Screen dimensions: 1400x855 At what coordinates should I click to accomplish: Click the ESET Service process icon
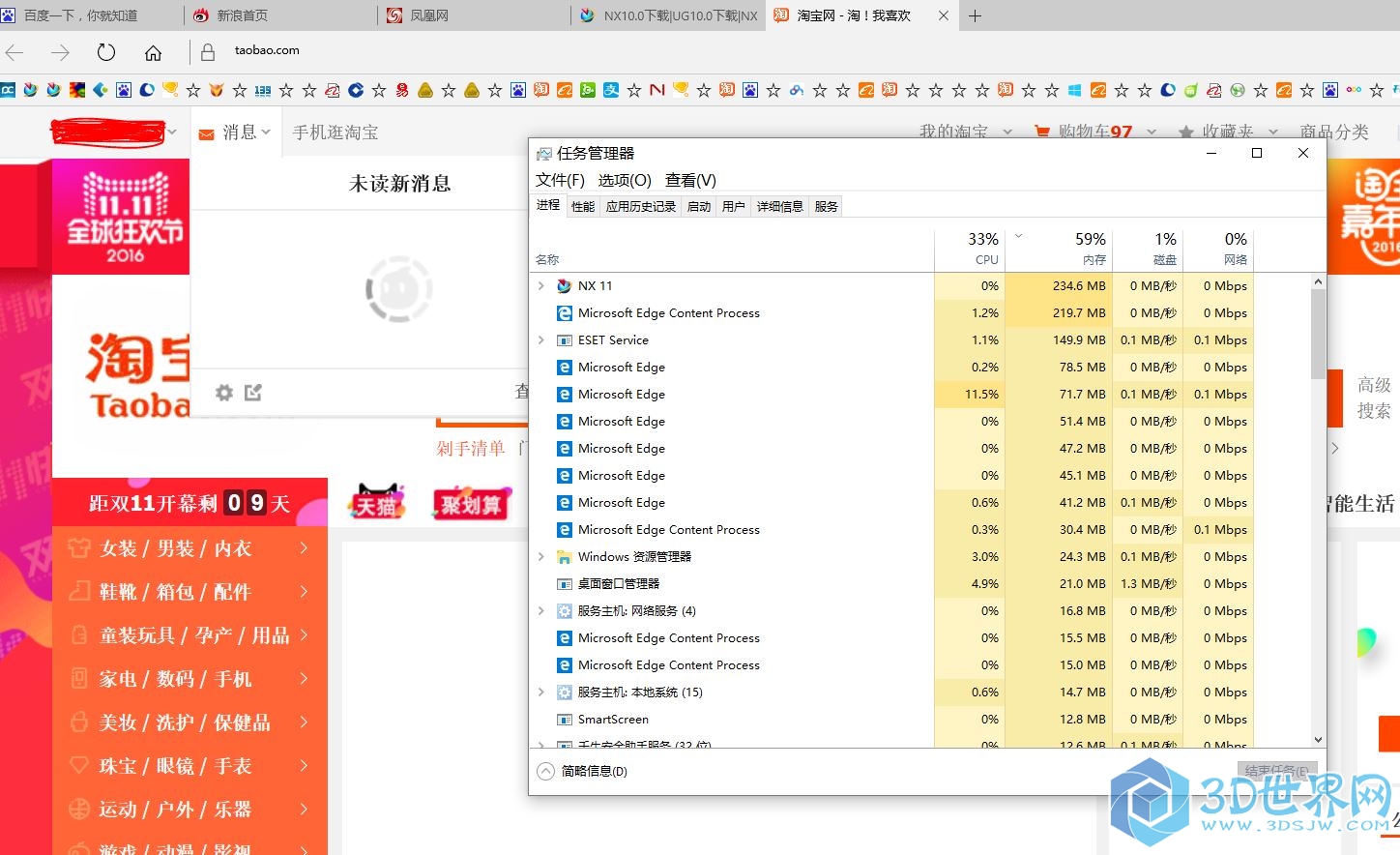tap(565, 340)
